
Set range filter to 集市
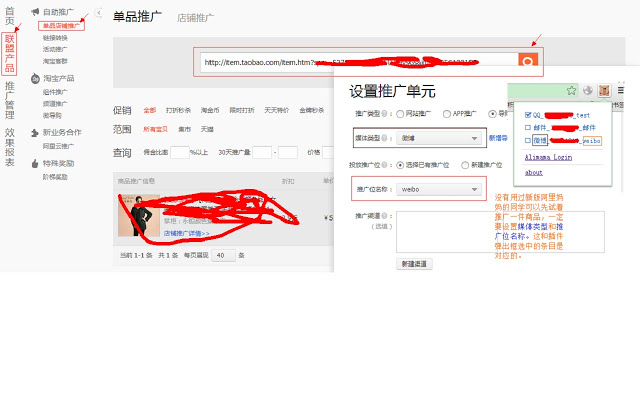(x=184, y=129)
